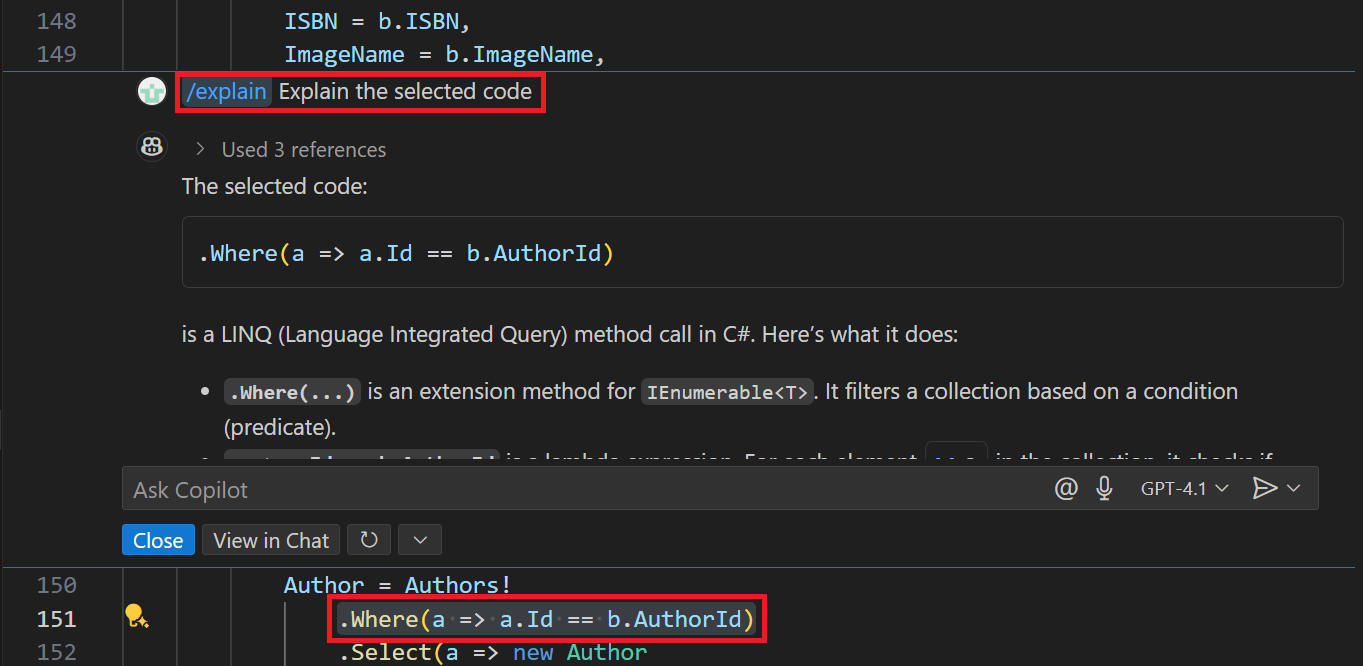This screenshot has height=666, width=1363.
Task: Click the IEnumerable<T> inline code token
Action: pyautogui.click(x=727, y=391)
